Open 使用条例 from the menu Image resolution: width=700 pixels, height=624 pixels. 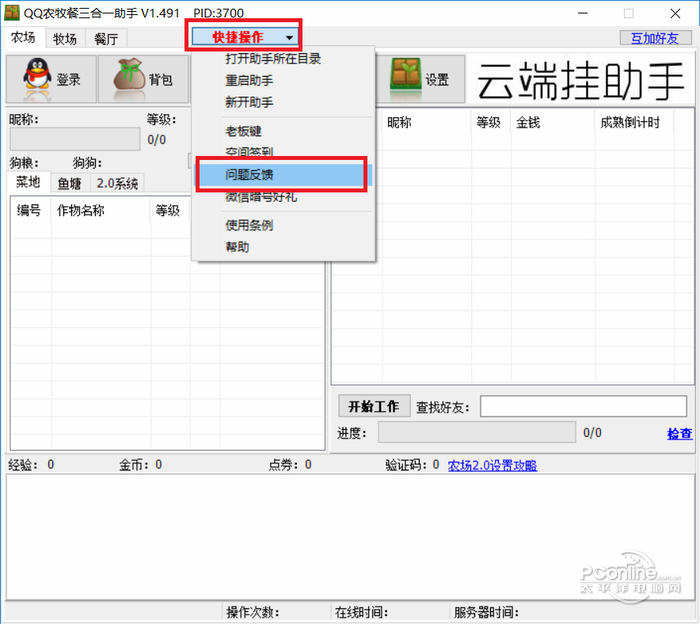(249, 225)
